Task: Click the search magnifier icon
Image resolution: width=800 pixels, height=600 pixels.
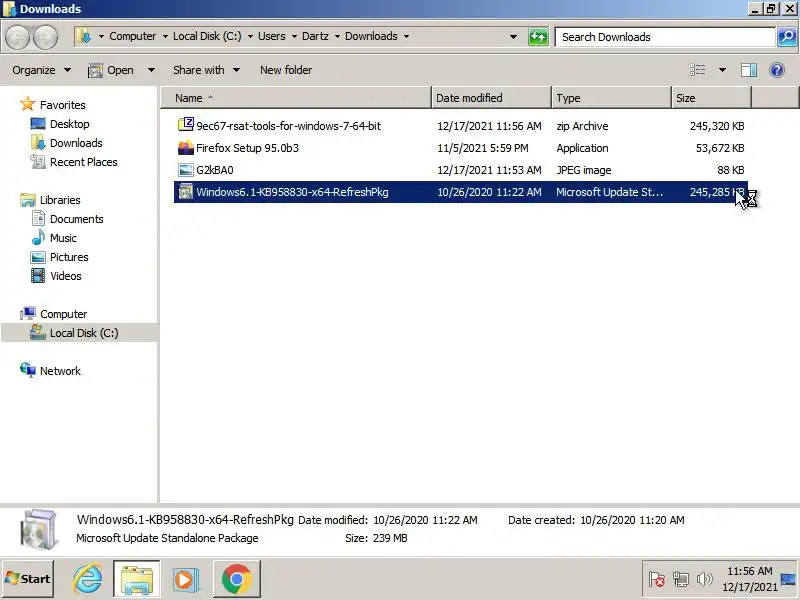Action: (787, 37)
